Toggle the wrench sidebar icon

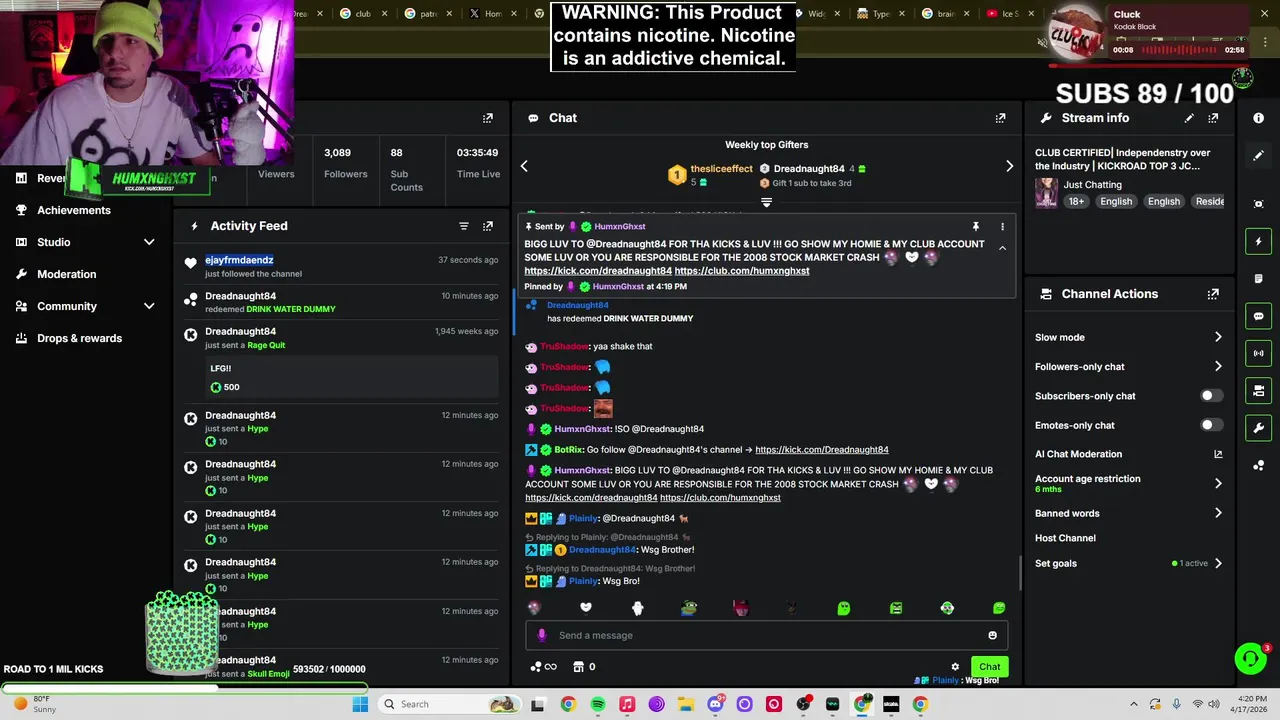coord(1258,428)
